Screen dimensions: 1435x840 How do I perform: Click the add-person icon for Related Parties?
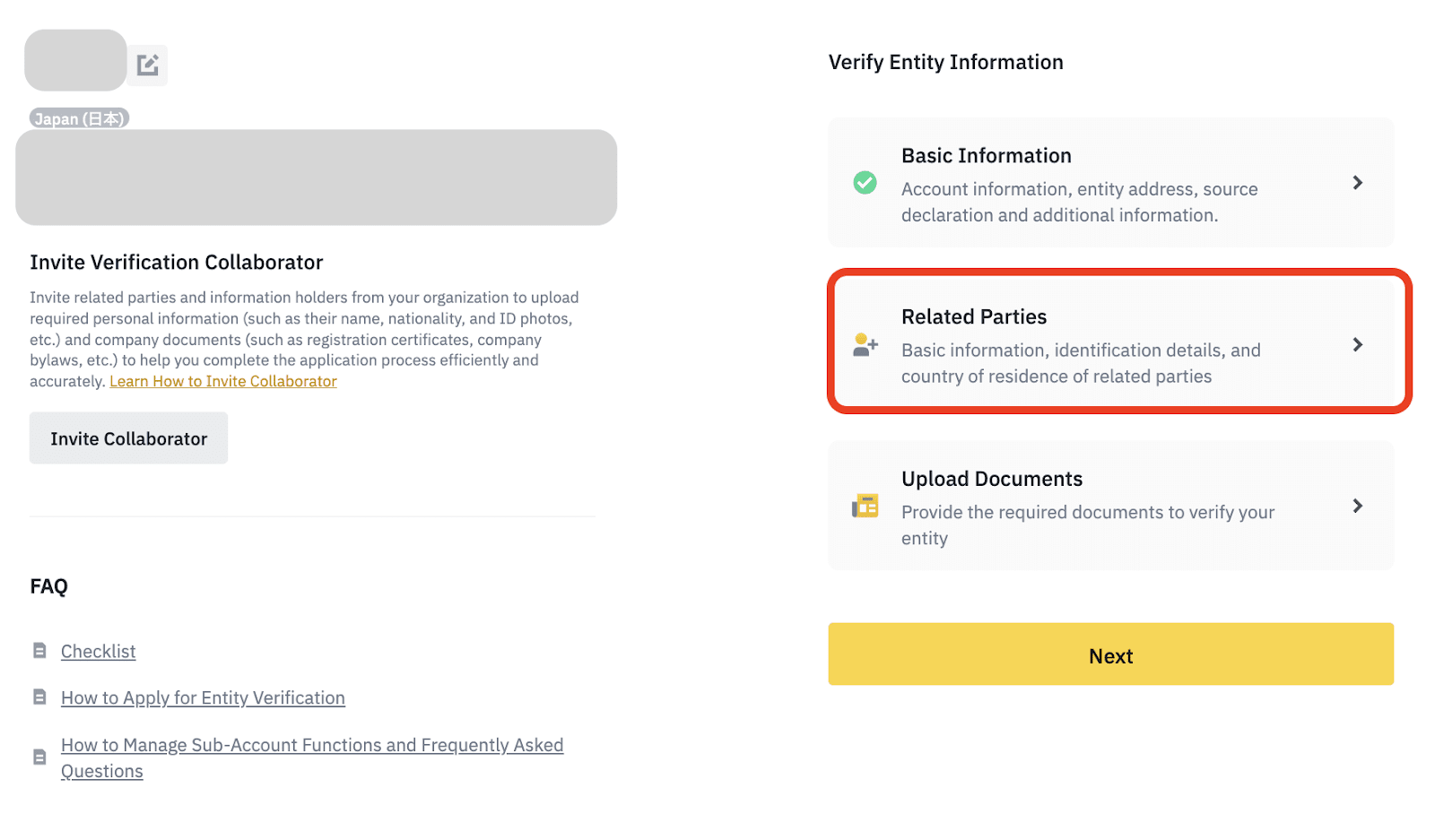coord(865,345)
